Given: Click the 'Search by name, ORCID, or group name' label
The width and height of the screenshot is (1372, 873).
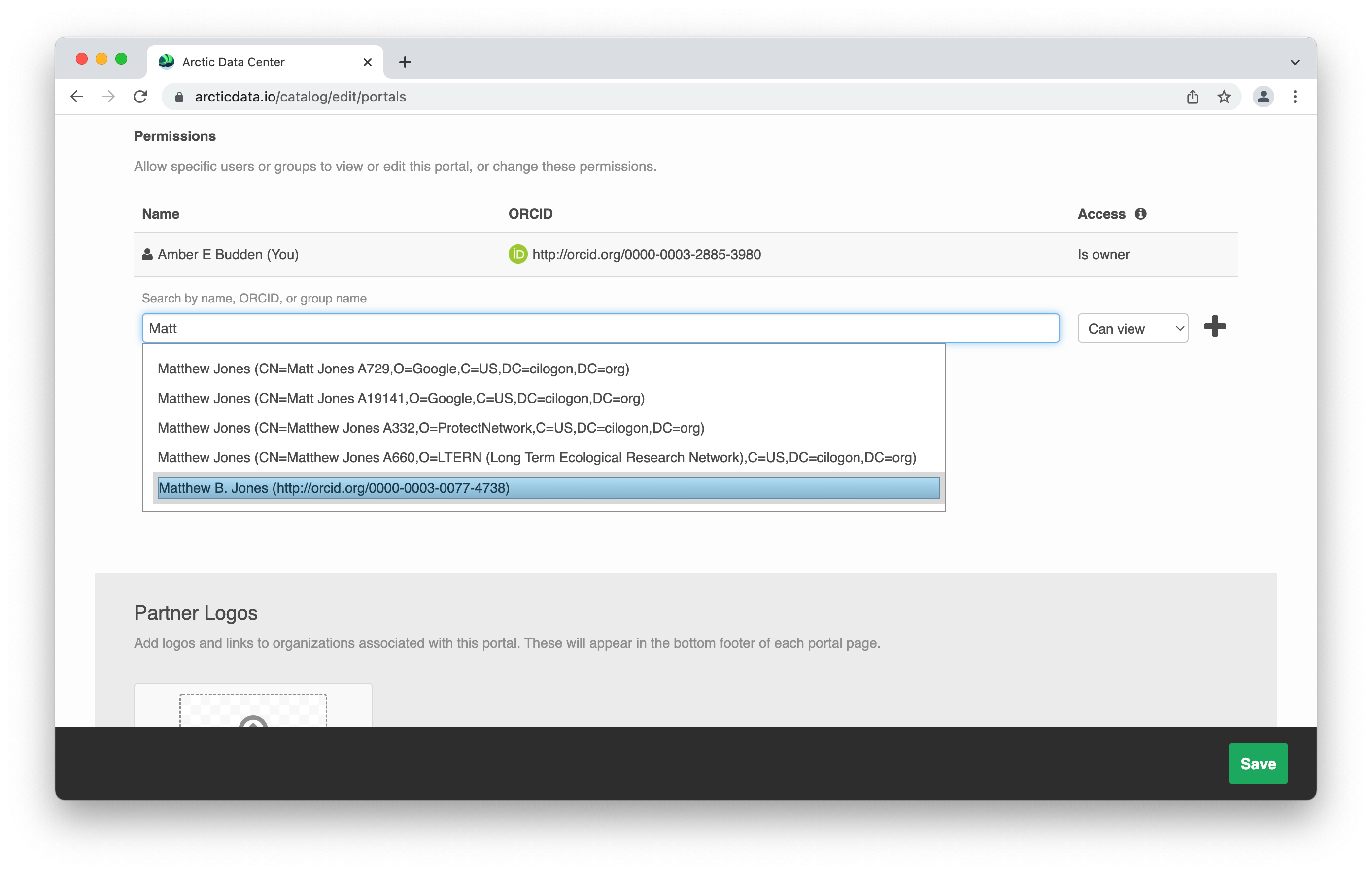Looking at the screenshot, I should pyautogui.click(x=254, y=299).
